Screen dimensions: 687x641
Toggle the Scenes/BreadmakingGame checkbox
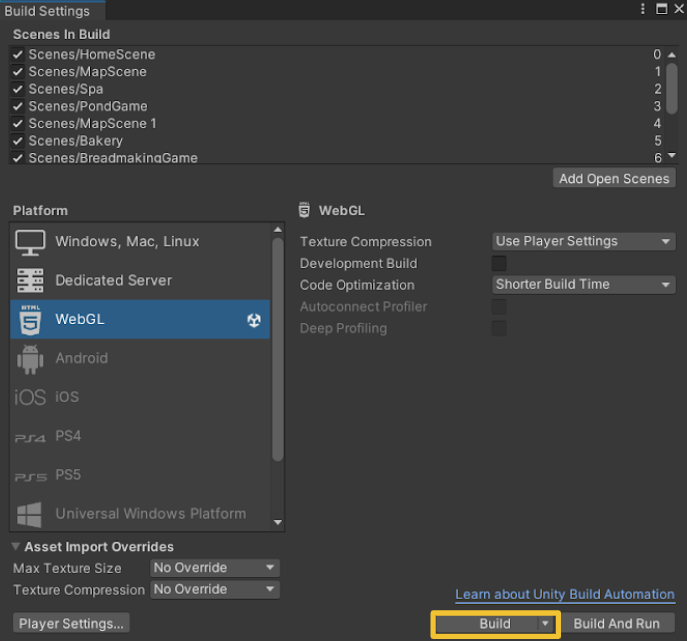coord(18,158)
